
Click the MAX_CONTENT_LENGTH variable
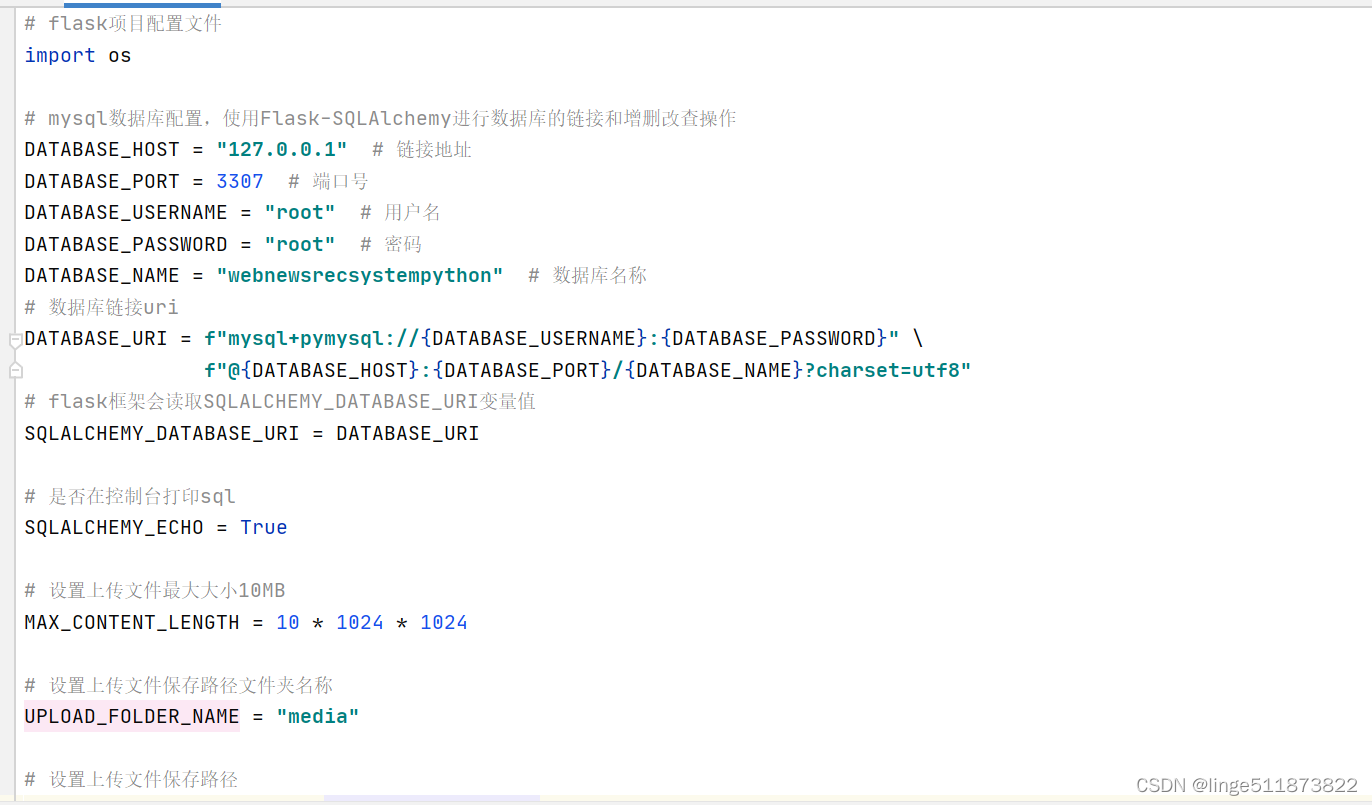[132, 622]
